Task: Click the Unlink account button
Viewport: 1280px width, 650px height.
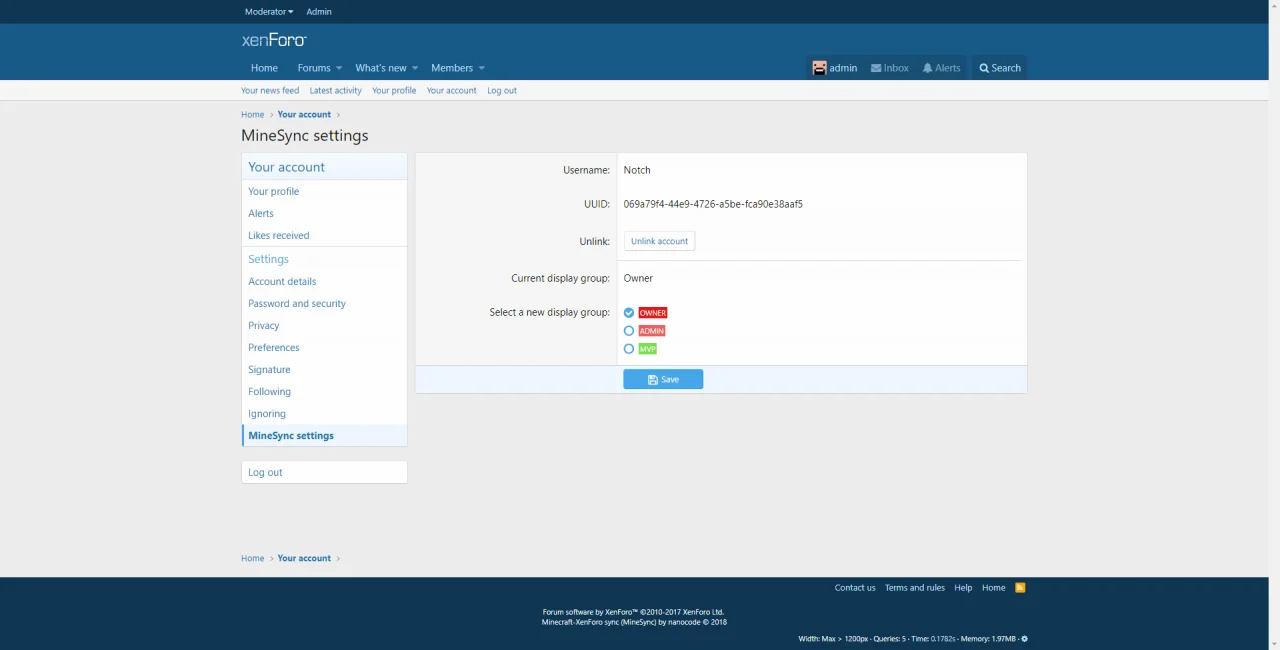Action: click(659, 241)
